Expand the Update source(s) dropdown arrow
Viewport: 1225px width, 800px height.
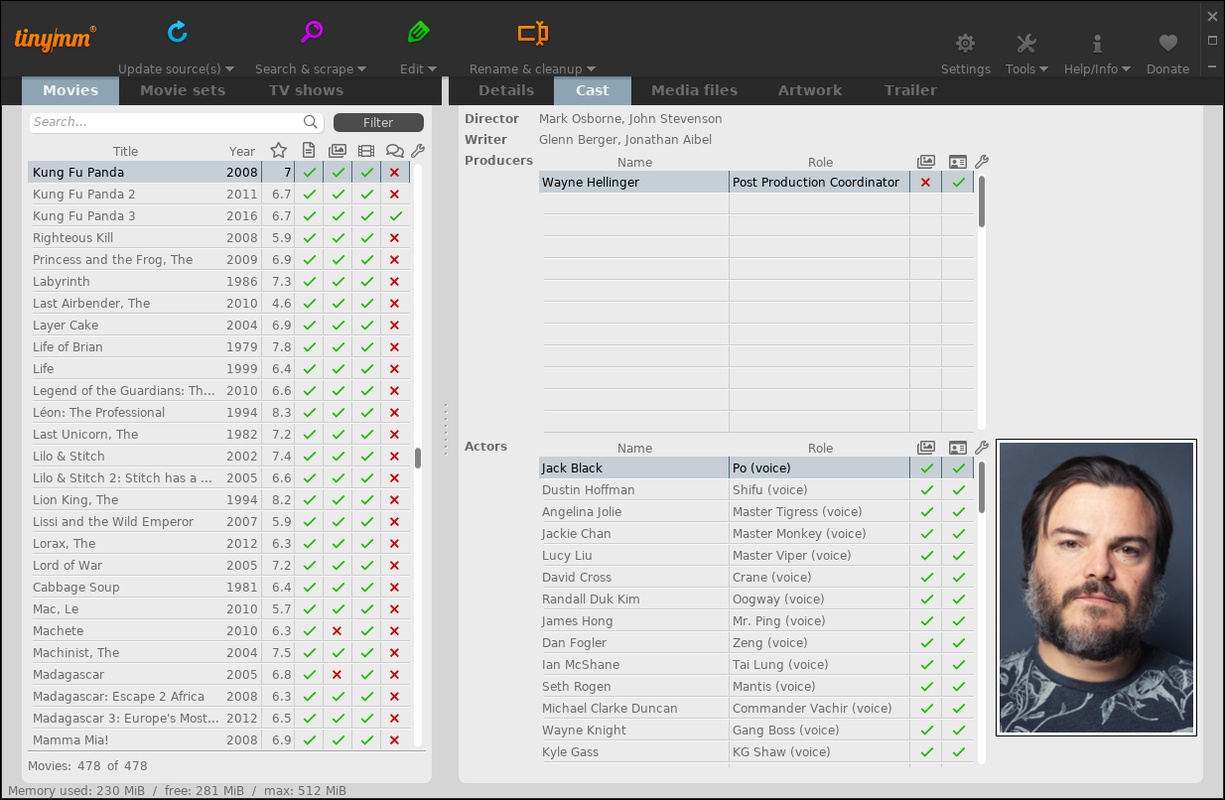coord(230,69)
